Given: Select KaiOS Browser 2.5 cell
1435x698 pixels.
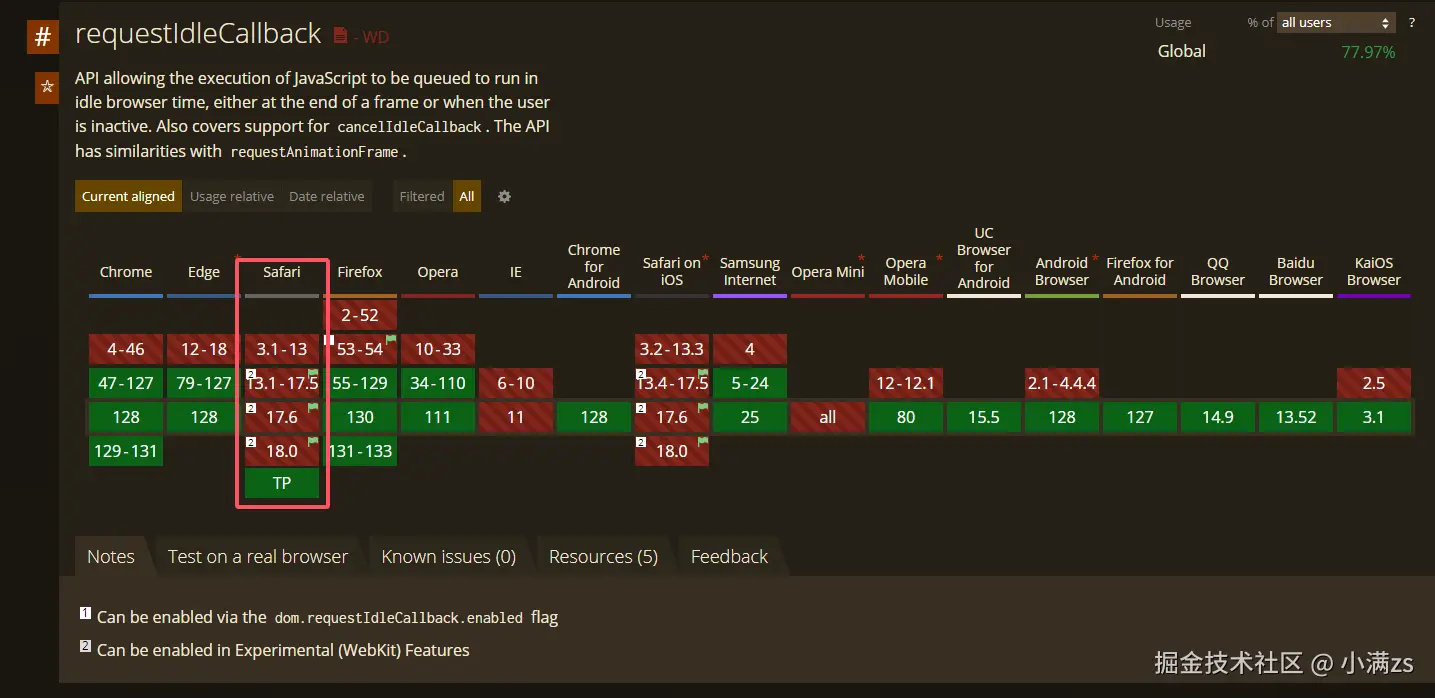Looking at the screenshot, I should click(1374, 383).
